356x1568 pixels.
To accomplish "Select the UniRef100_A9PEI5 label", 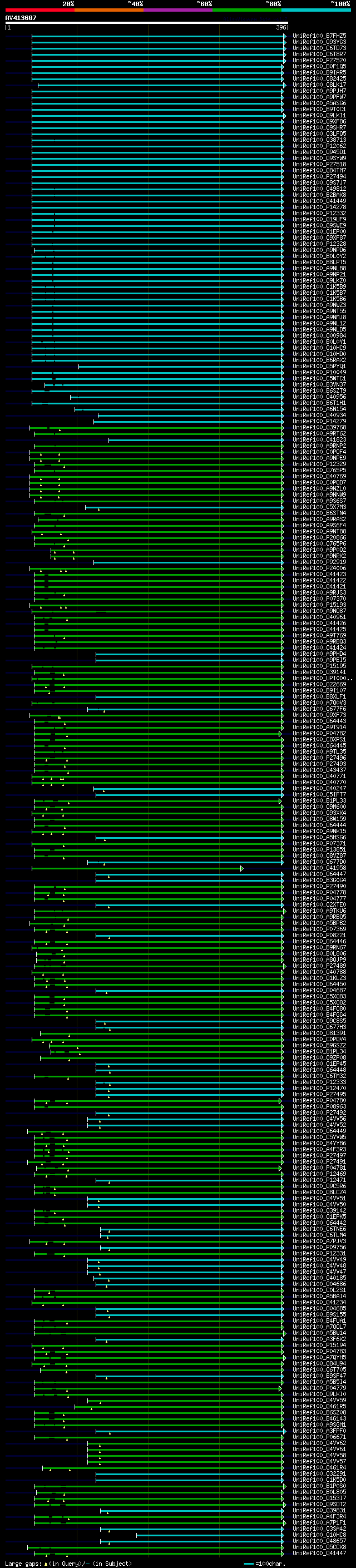I will coord(319,660).
